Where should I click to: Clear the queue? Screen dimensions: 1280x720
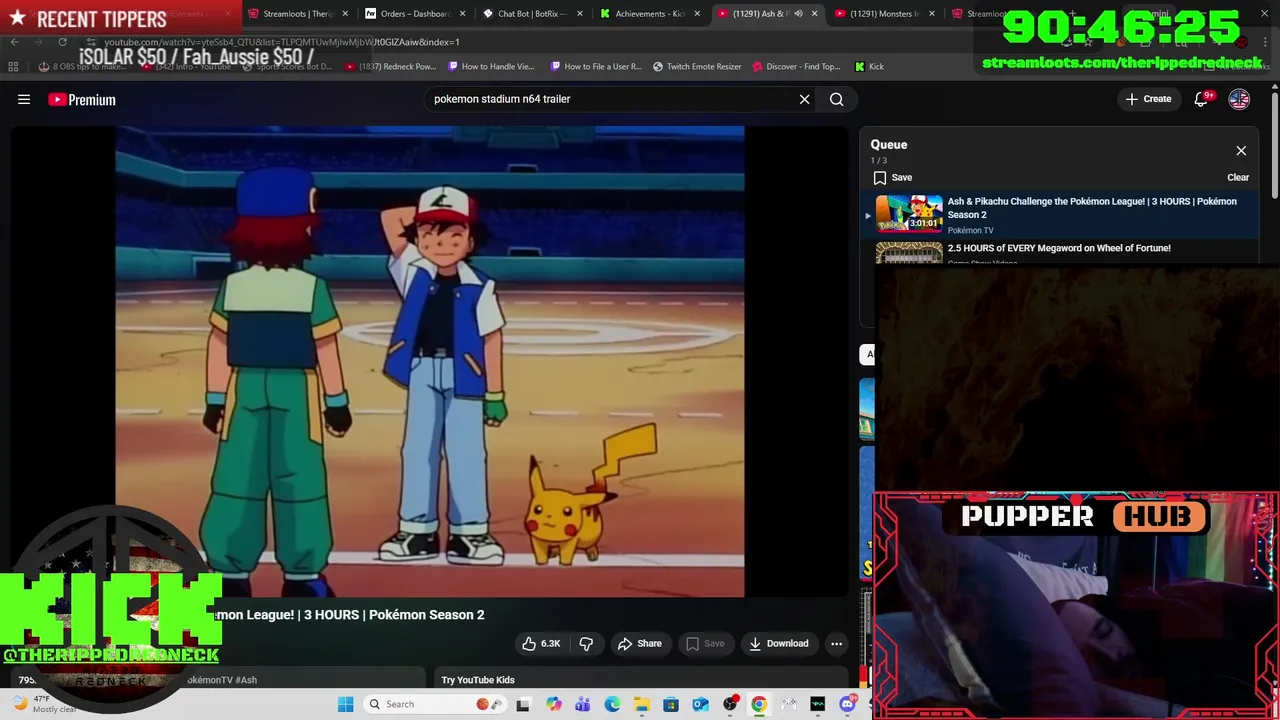point(1238,177)
